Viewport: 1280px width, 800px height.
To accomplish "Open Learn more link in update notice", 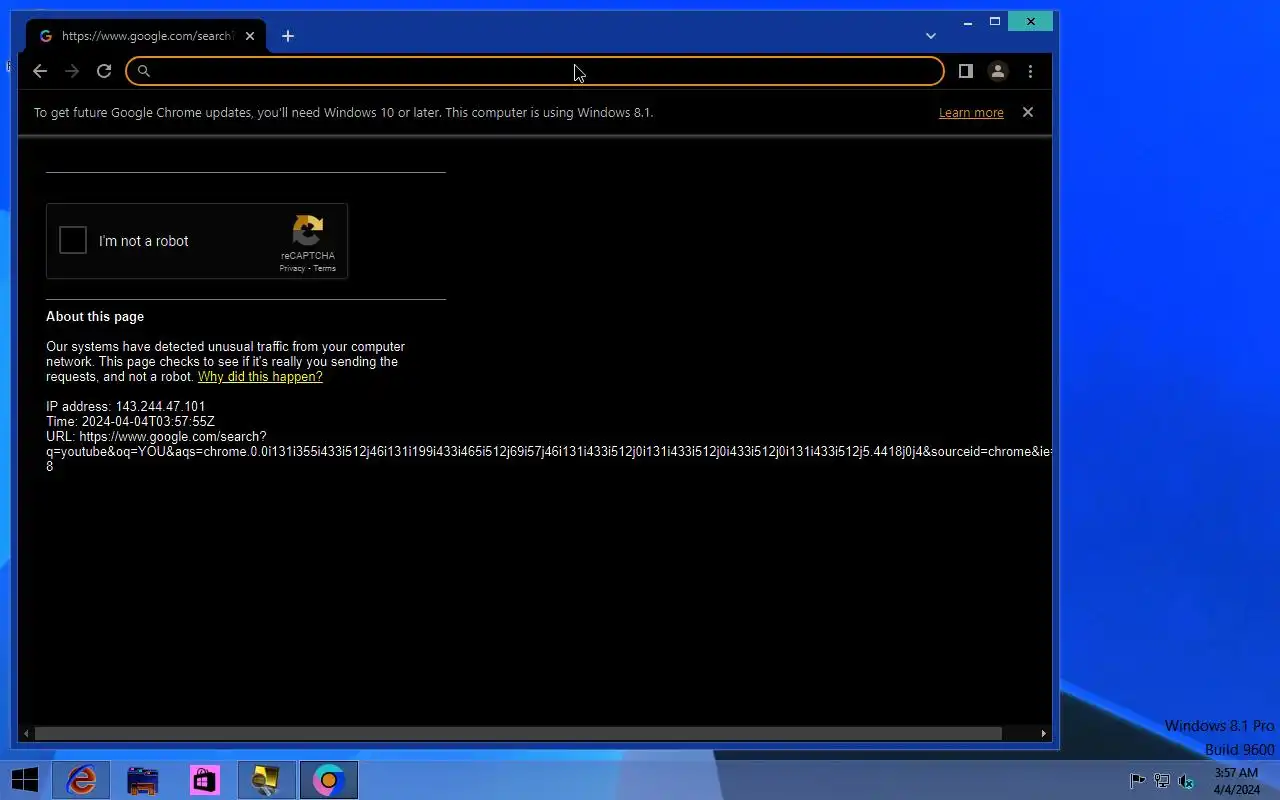I will point(971,113).
